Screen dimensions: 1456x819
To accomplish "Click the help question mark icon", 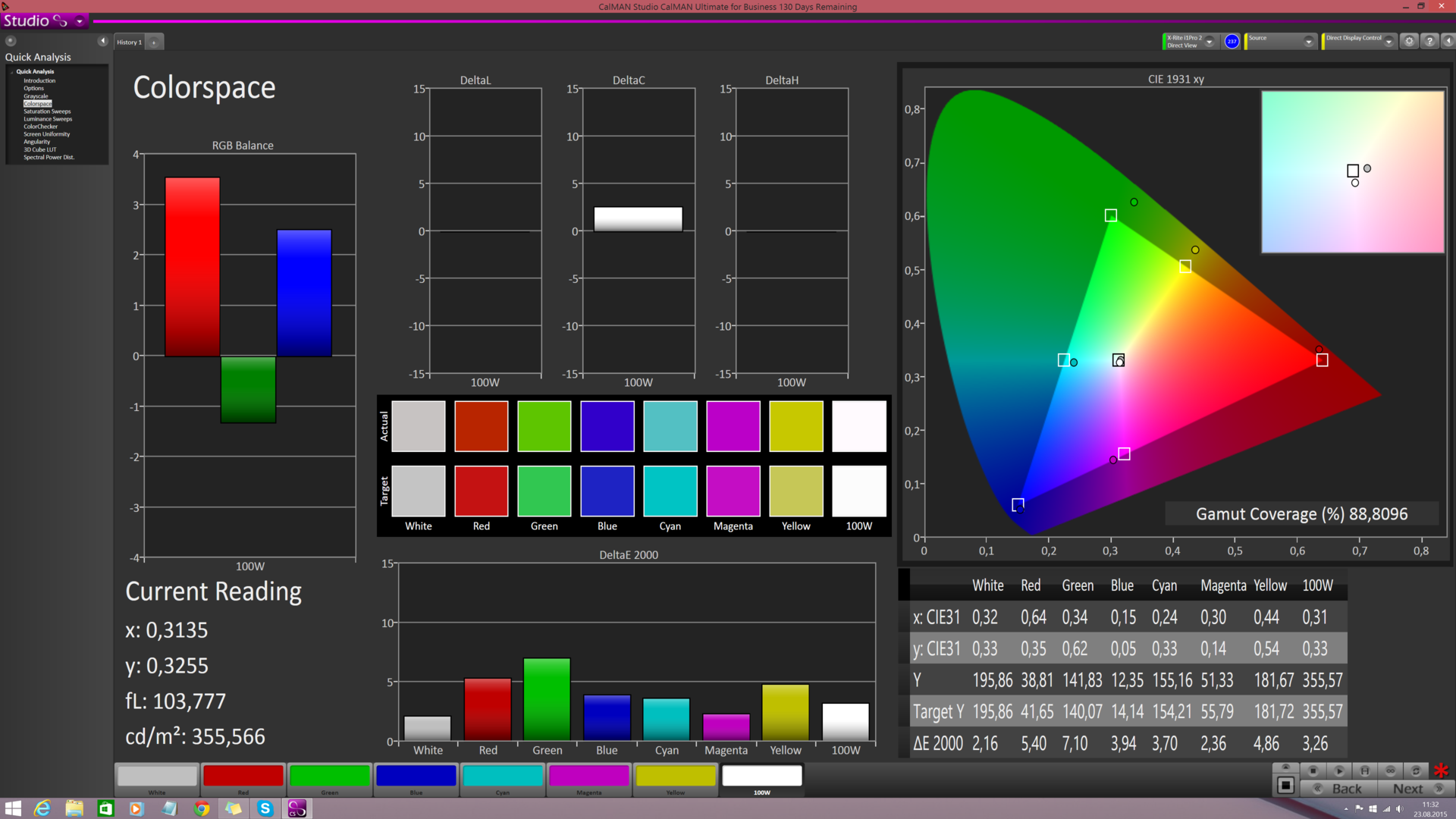I will [x=1429, y=42].
